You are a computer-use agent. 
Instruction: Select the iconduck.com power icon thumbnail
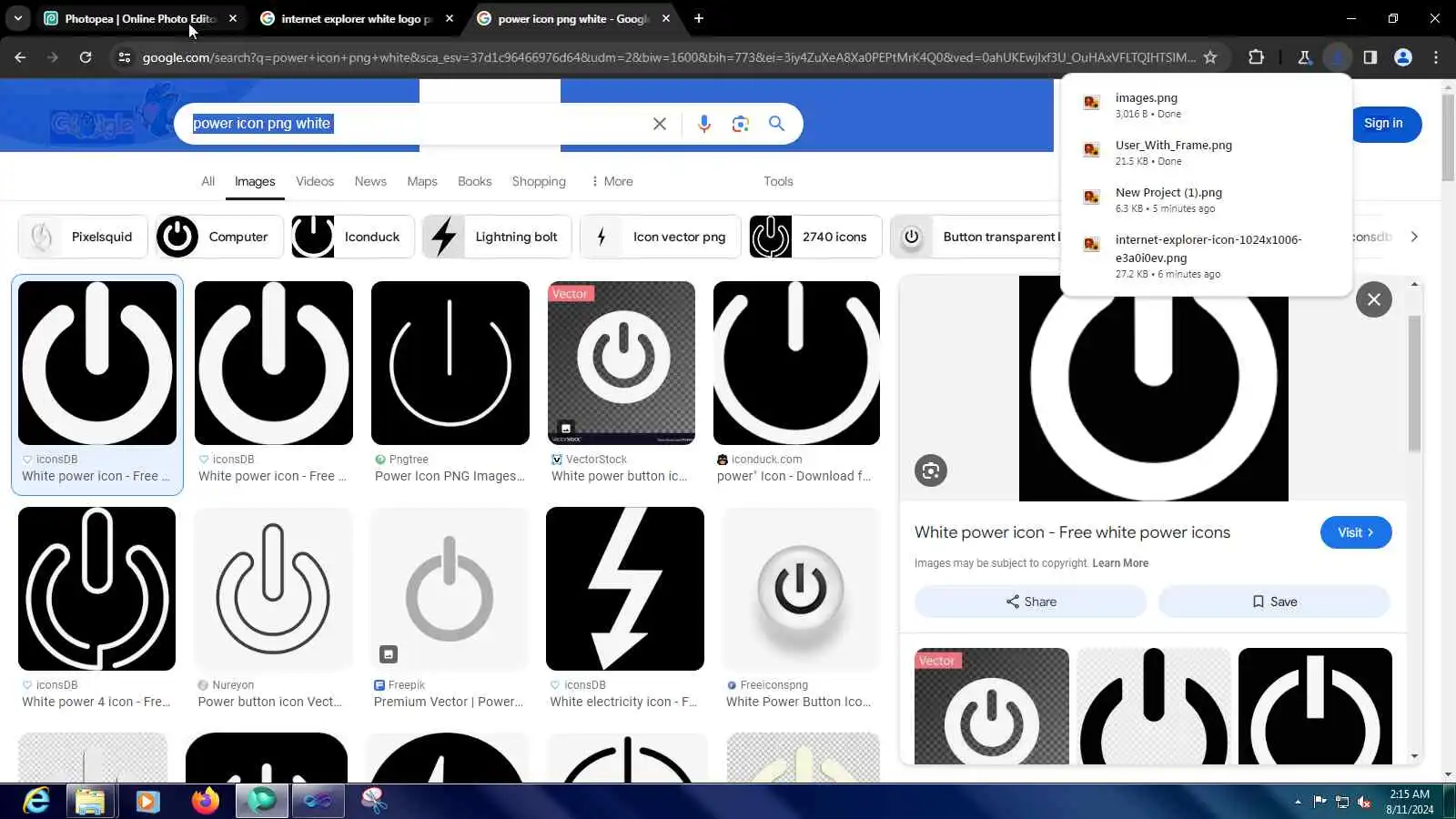pyautogui.click(x=796, y=363)
